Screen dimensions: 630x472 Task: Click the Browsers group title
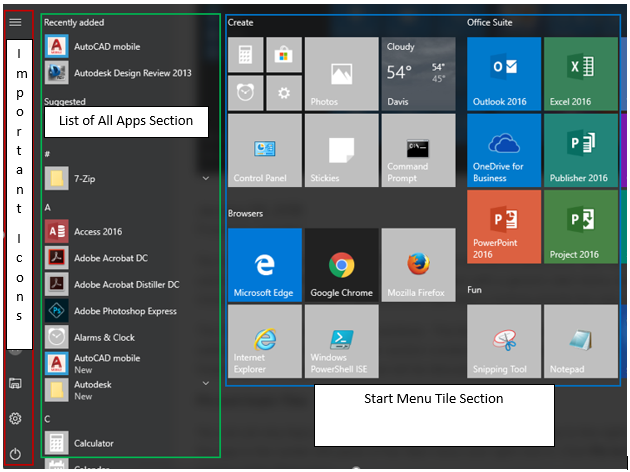245,214
